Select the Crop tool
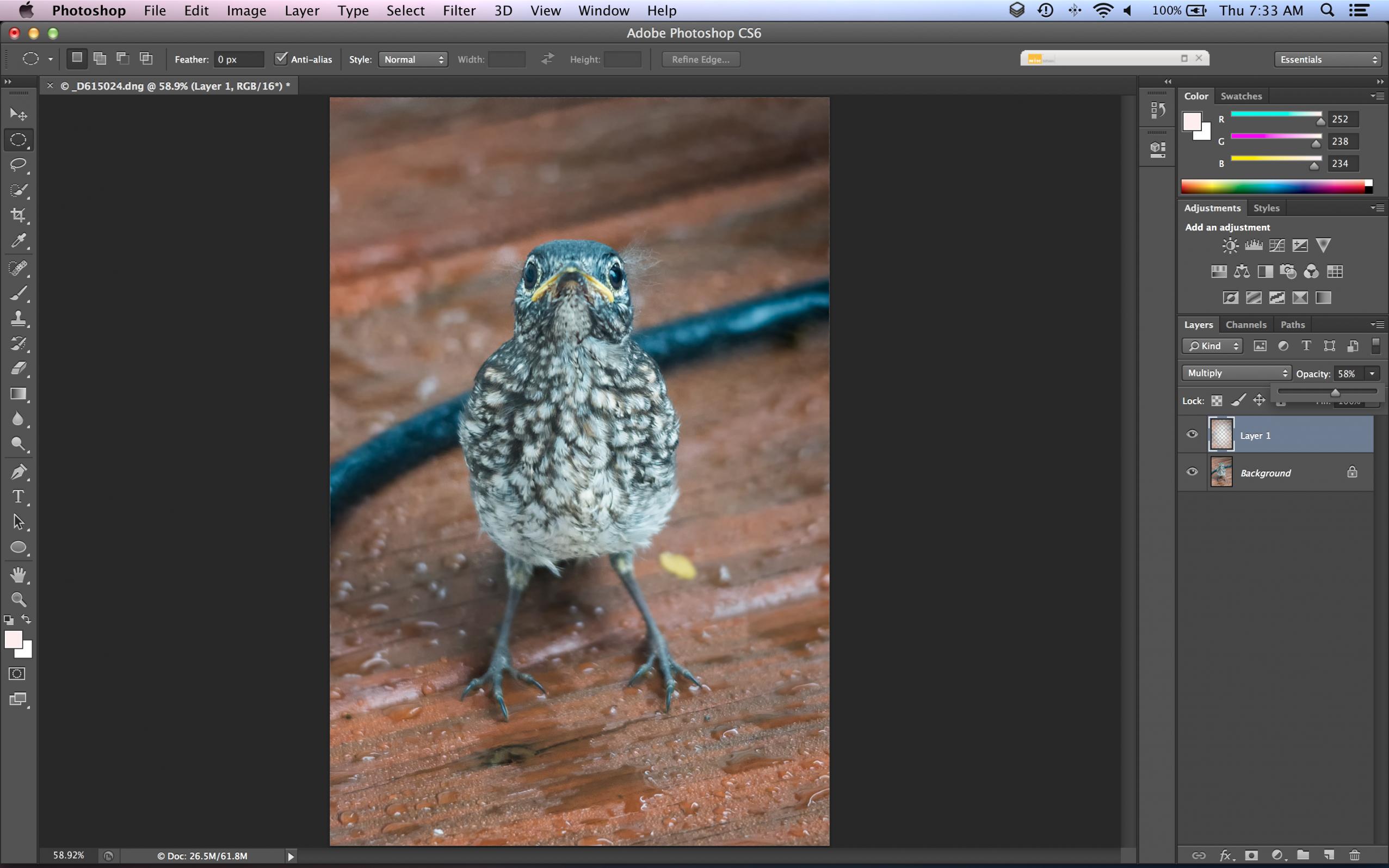Image resolution: width=1389 pixels, height=868 pixels. tap(18, 215)
